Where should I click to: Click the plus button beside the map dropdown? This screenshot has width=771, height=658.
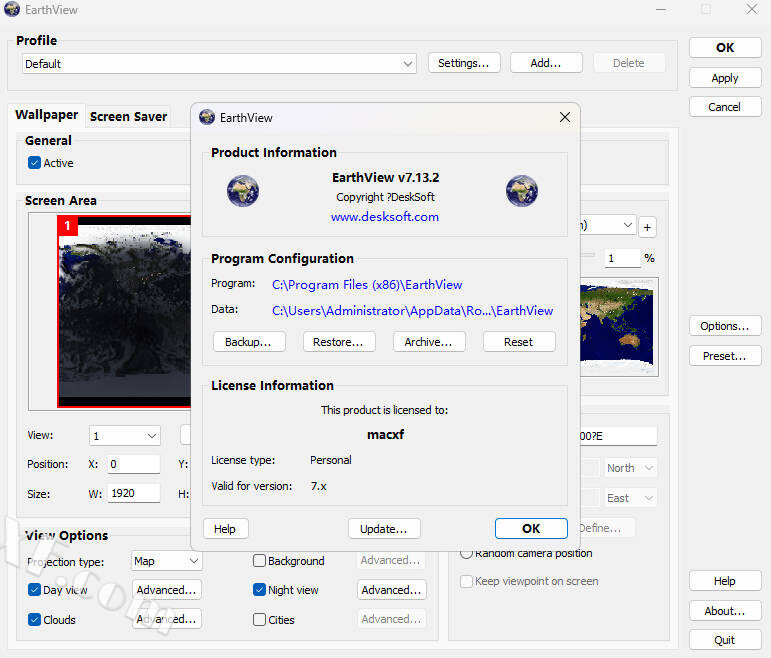point(647,227)
